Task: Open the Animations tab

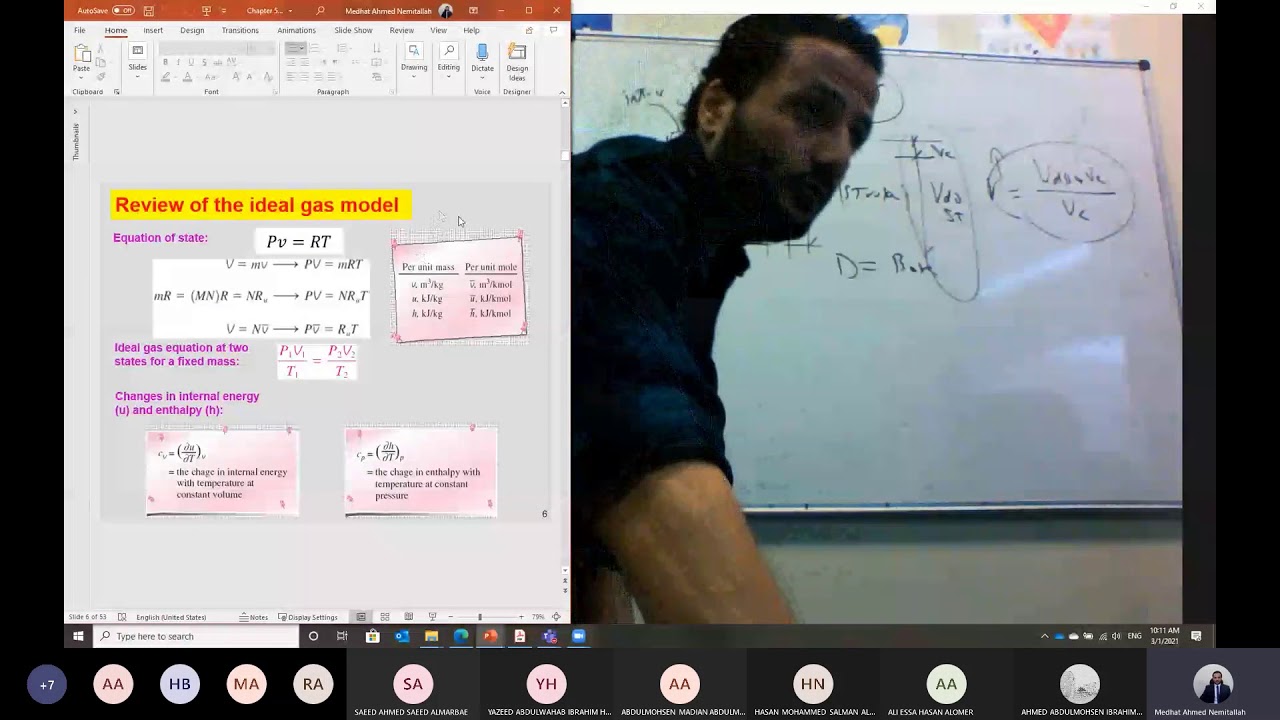Action: pyautogui.click(x=296, y=30)
